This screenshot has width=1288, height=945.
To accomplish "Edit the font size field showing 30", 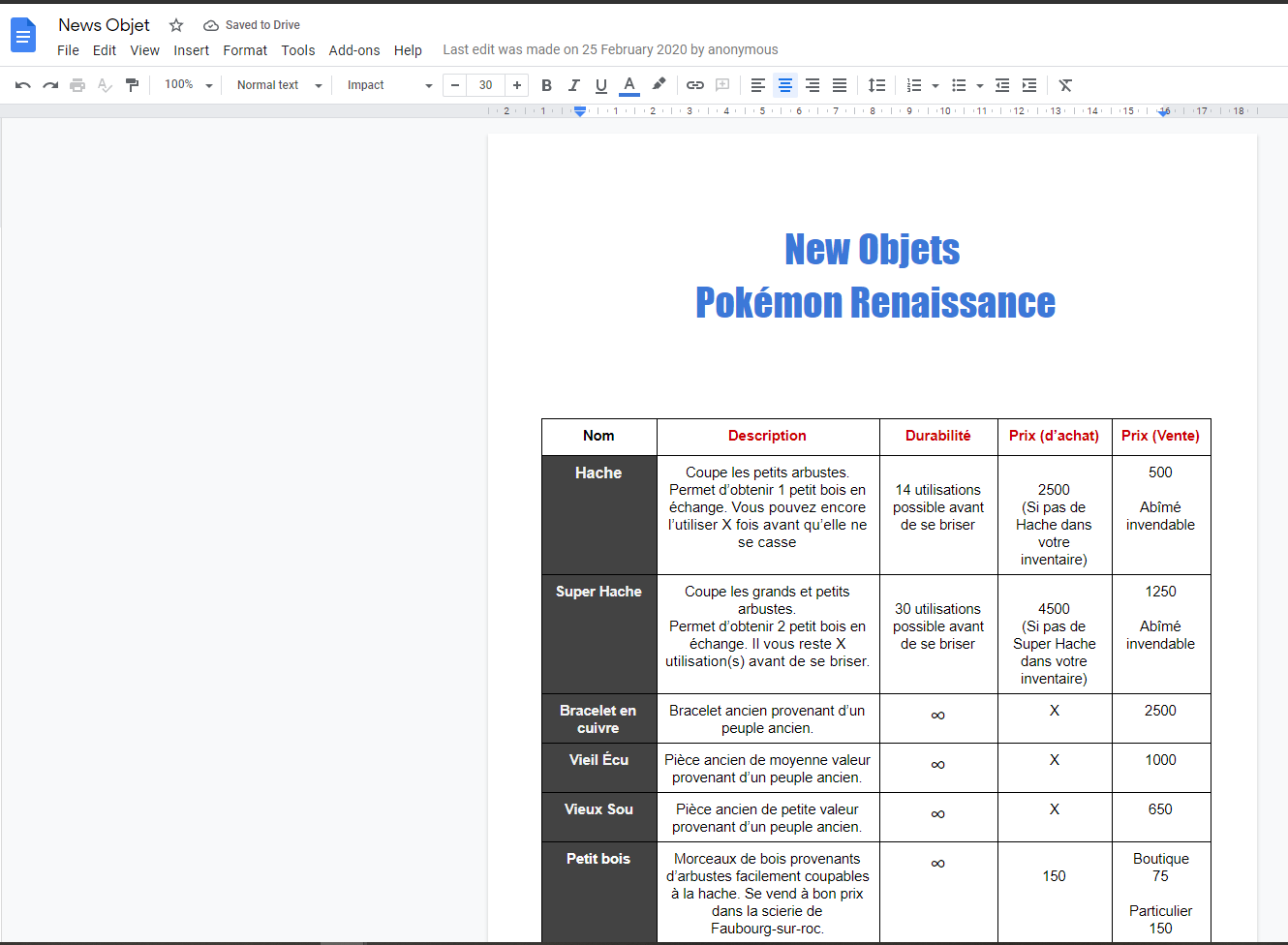I will pyautogui.click(x=486, y=85).
